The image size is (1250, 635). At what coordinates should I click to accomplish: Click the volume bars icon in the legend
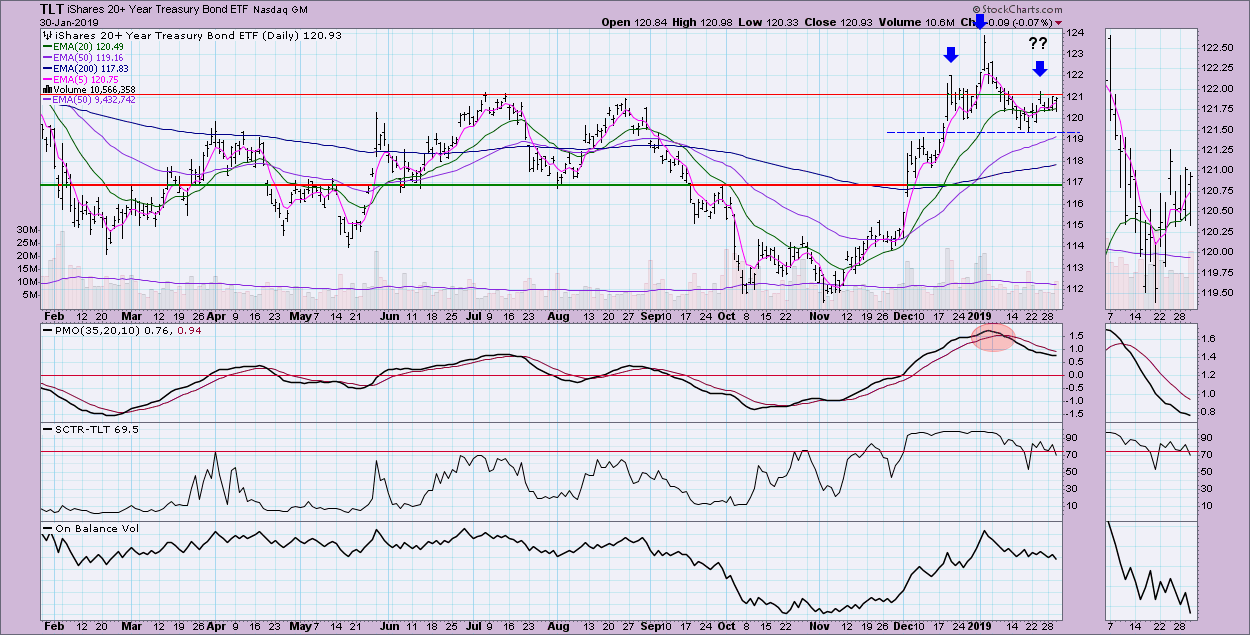click(47, 90)
